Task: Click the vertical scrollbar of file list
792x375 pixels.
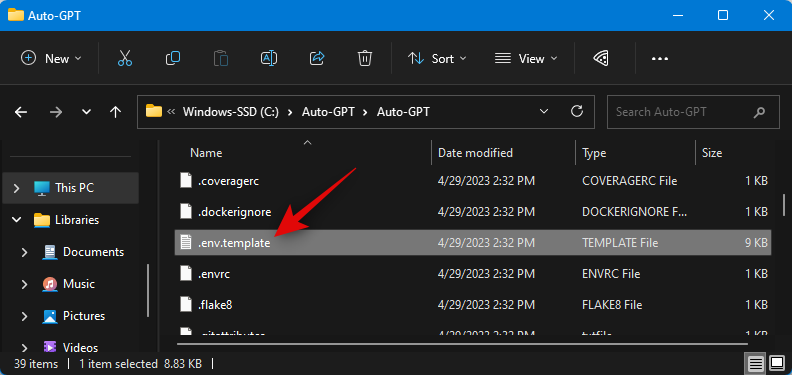Action: point(783,206)
